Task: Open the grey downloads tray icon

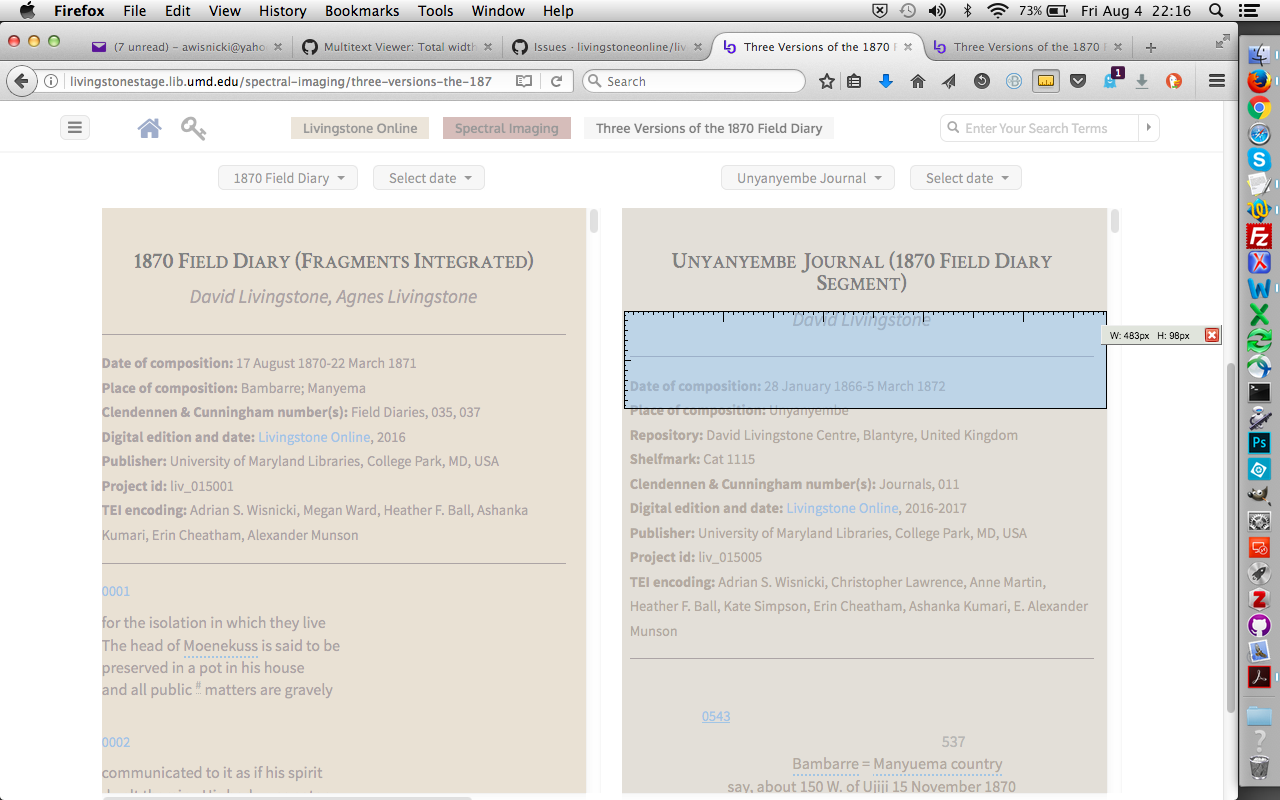Action: [x=1142, y=82]
